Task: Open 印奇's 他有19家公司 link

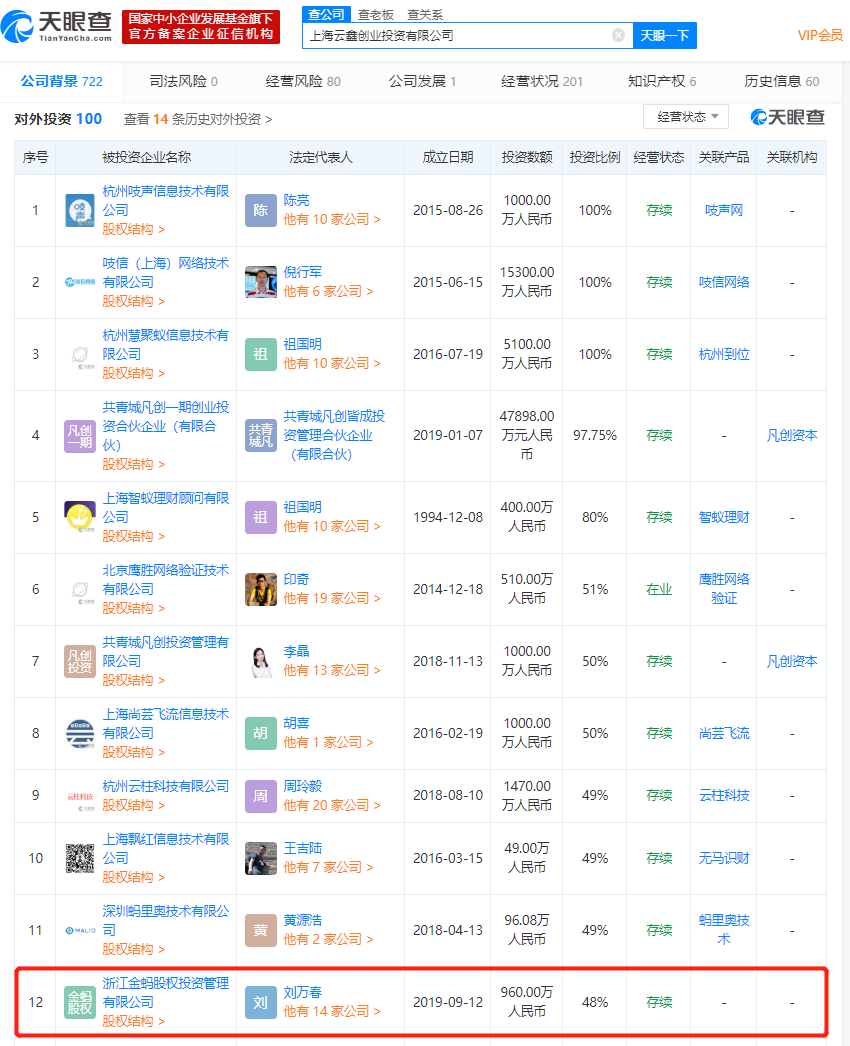Action: (x=332, y=598)
